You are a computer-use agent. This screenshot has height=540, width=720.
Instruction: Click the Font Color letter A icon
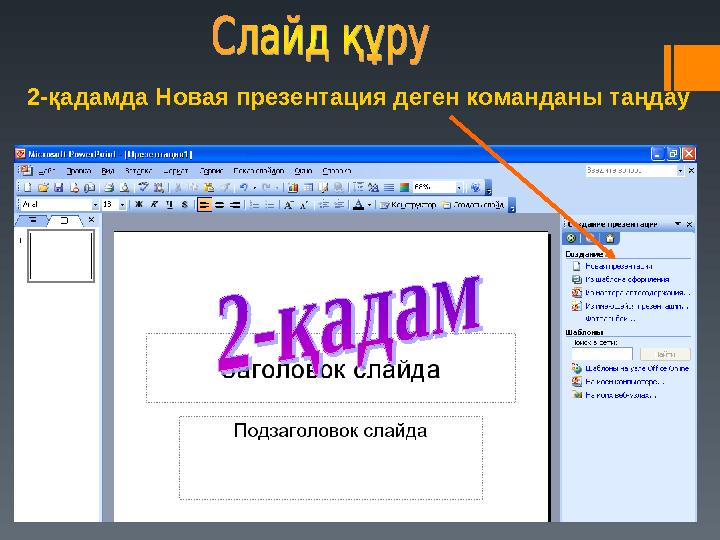(358, 205)
